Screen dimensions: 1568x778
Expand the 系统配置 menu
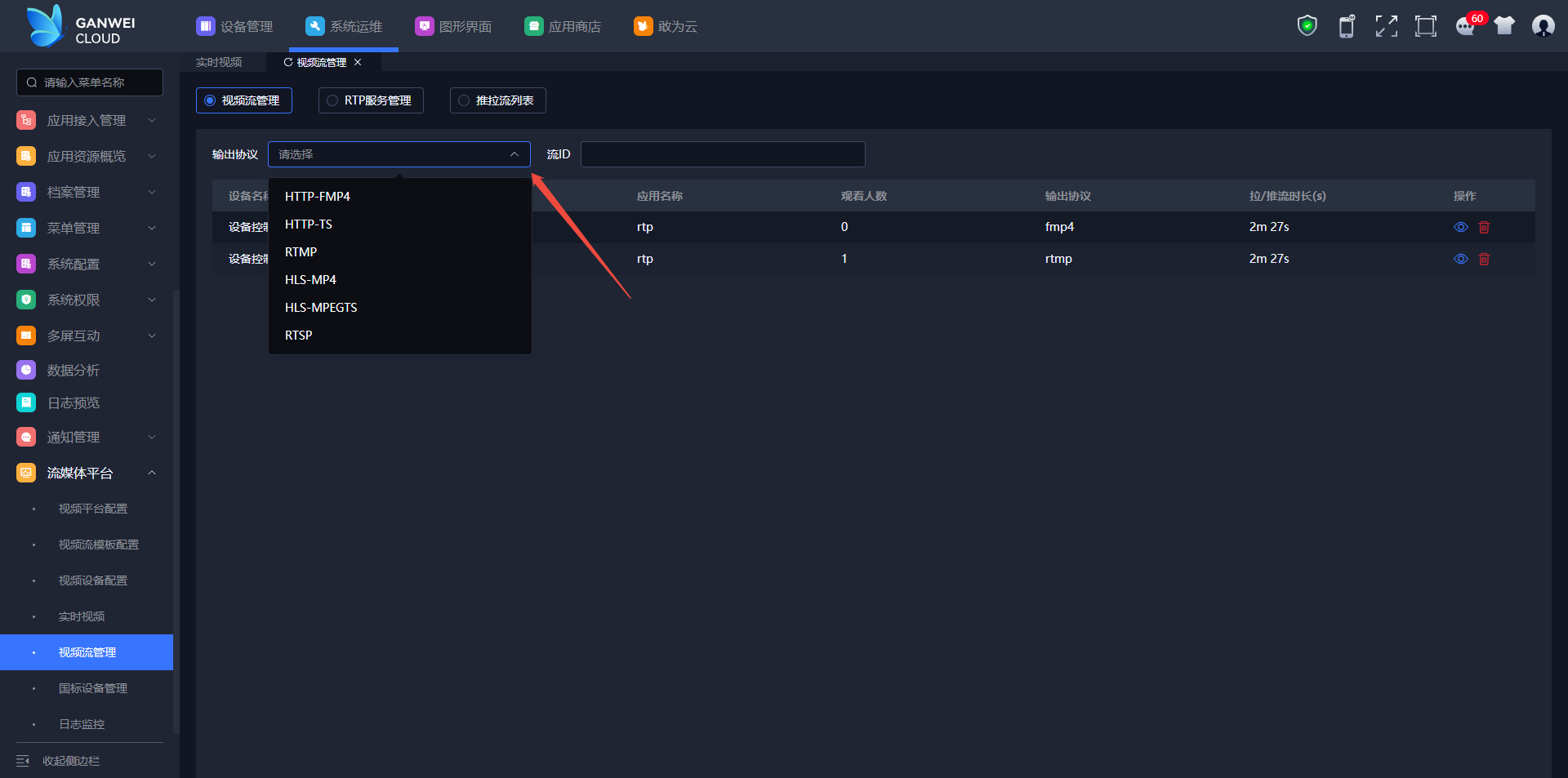tap(152, 264)
